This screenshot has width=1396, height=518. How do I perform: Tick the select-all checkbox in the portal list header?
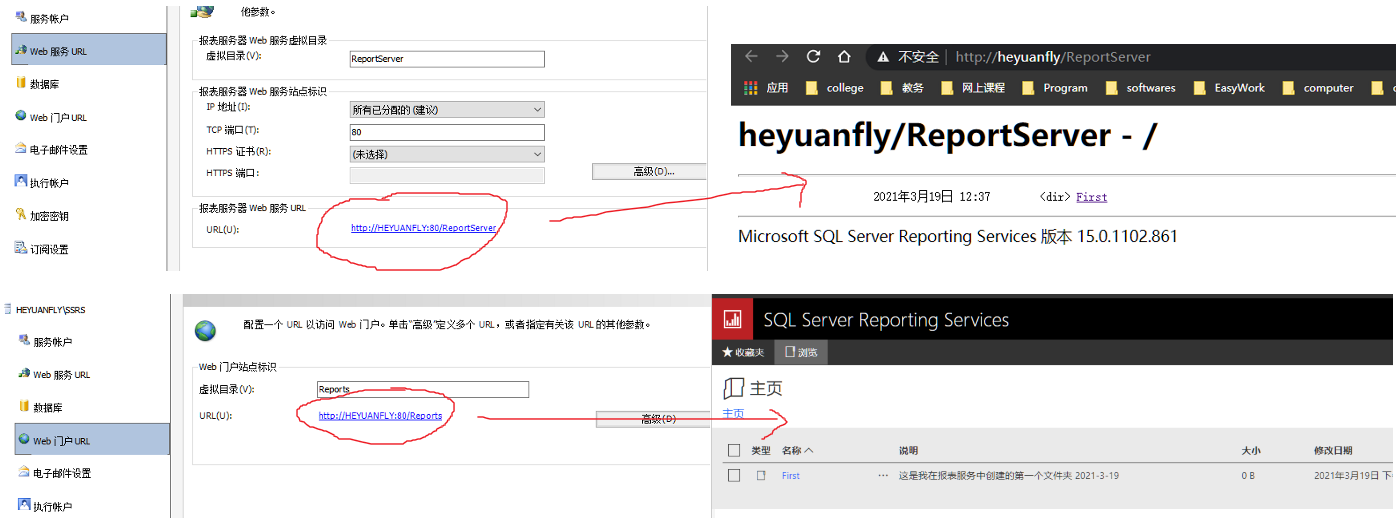coord(734,450)
